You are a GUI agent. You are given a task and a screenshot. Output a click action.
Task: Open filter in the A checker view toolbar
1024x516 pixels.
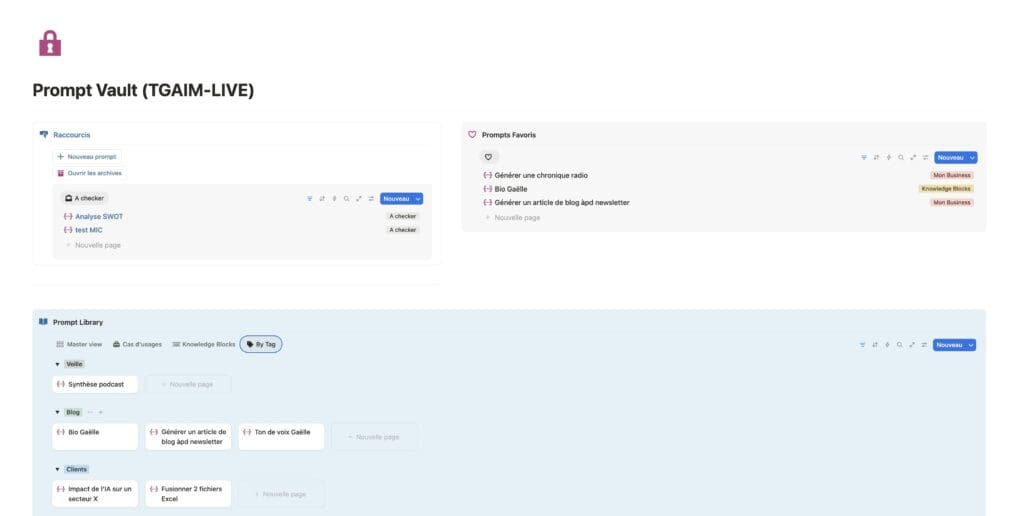coord(310,199)
